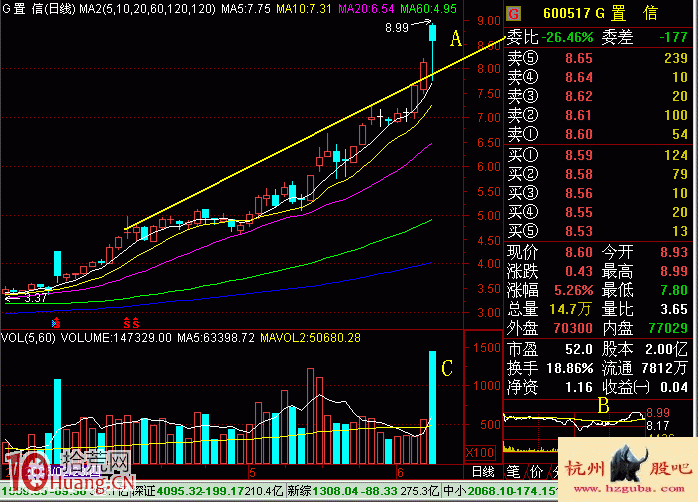Select the 卖③ 8.62 ask row

(x=598, y=96)
